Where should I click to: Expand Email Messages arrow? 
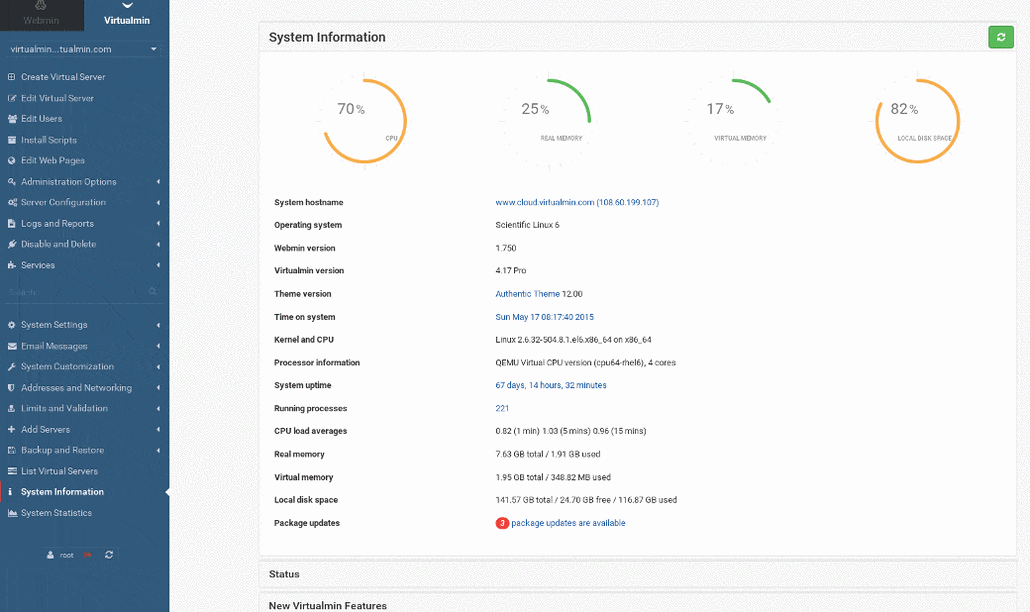(x=158, y=346)
